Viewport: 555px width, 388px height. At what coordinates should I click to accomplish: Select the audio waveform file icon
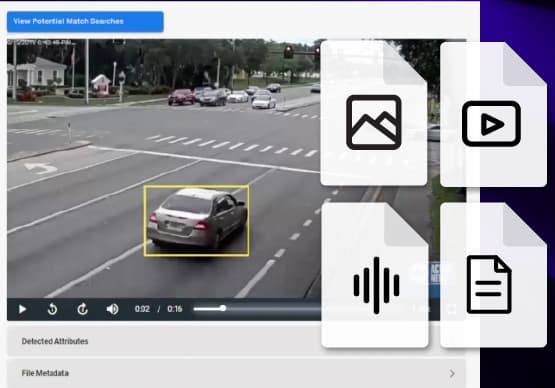point(376,285)
